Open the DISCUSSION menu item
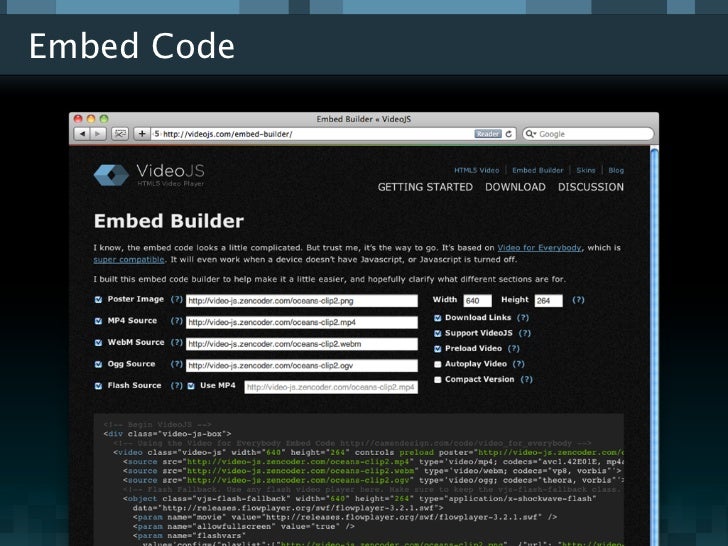The height and width of the screenshot is (546, 728). point(591,187)
